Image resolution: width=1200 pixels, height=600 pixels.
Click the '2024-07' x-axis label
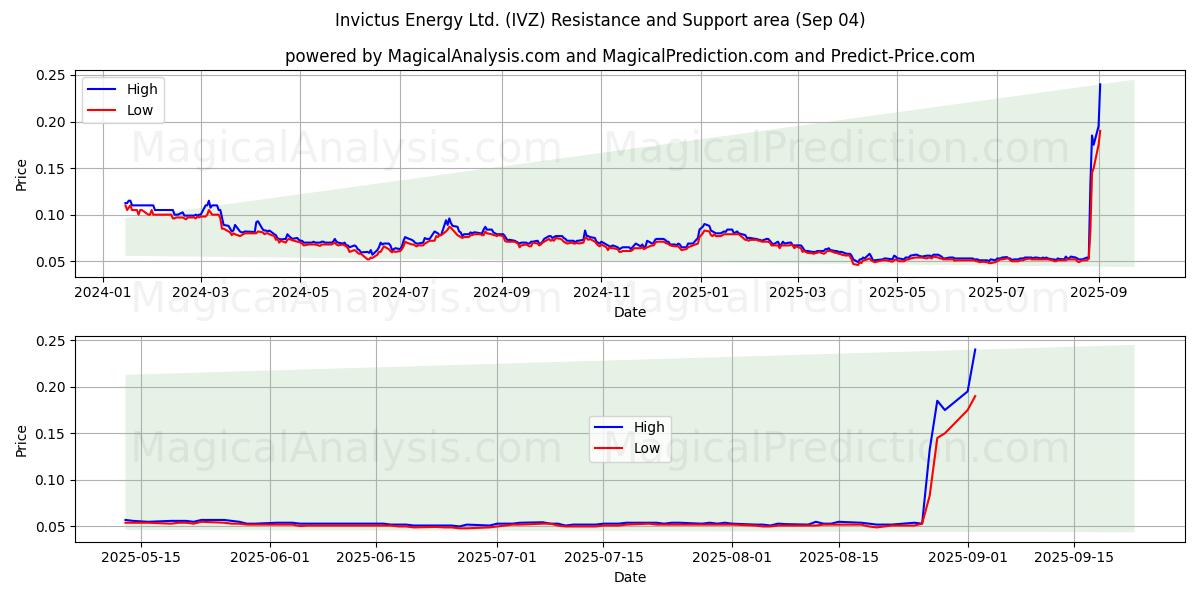(x=401, y=292)
